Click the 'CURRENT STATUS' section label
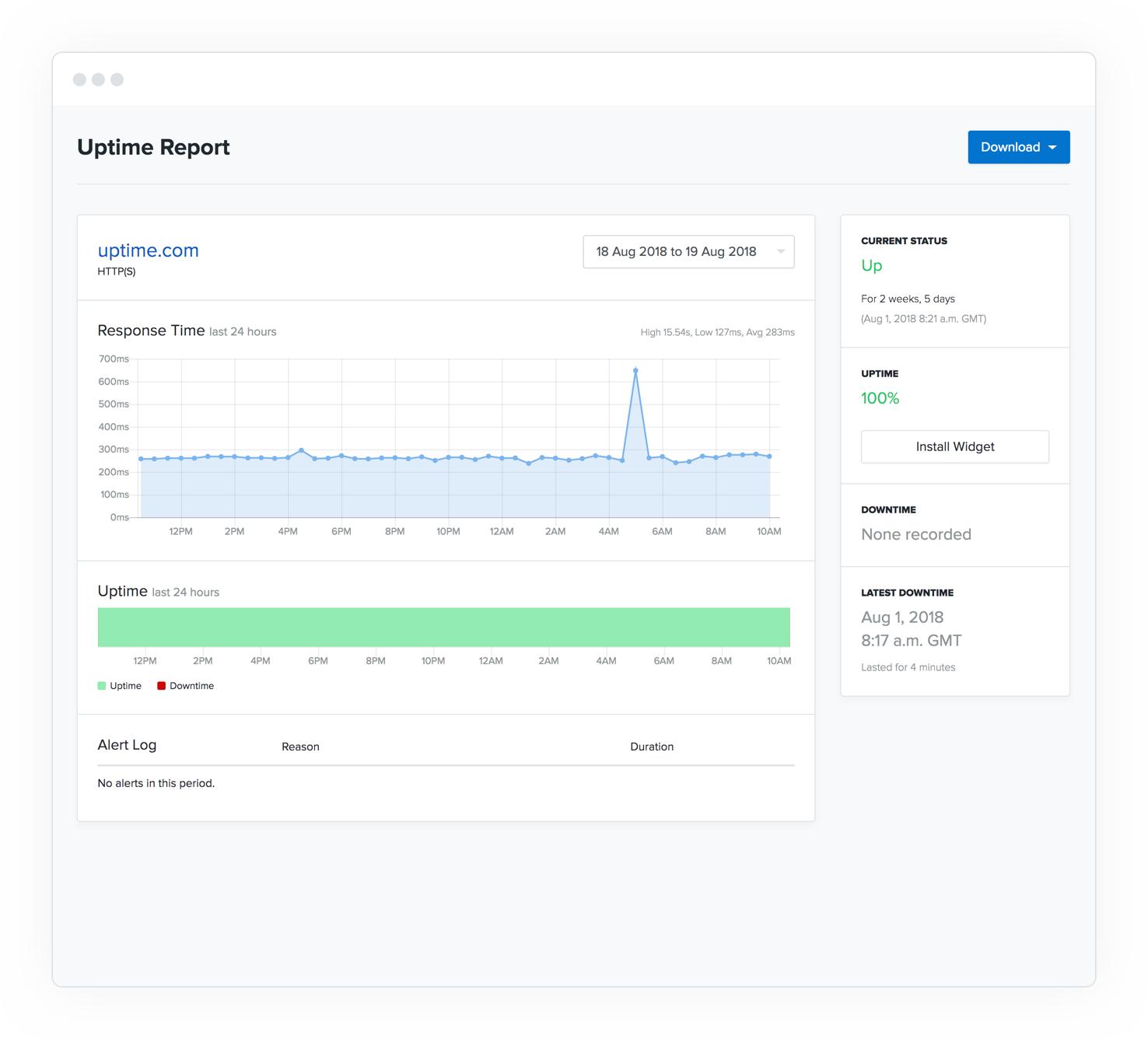Viewport: 1148px width, 1039px height. [904, 241]
